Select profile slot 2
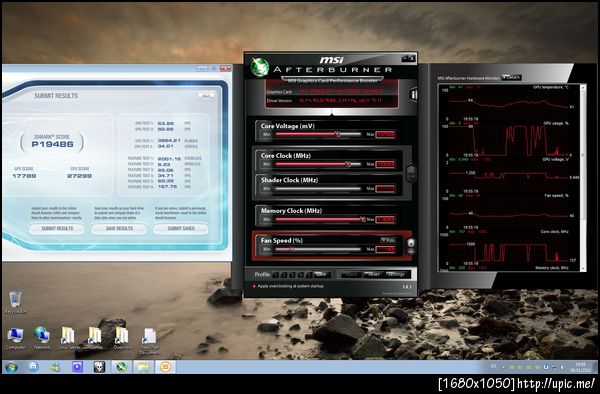This screenshot has height=394, width=600. pyautogui.click(x=284, y=275)
